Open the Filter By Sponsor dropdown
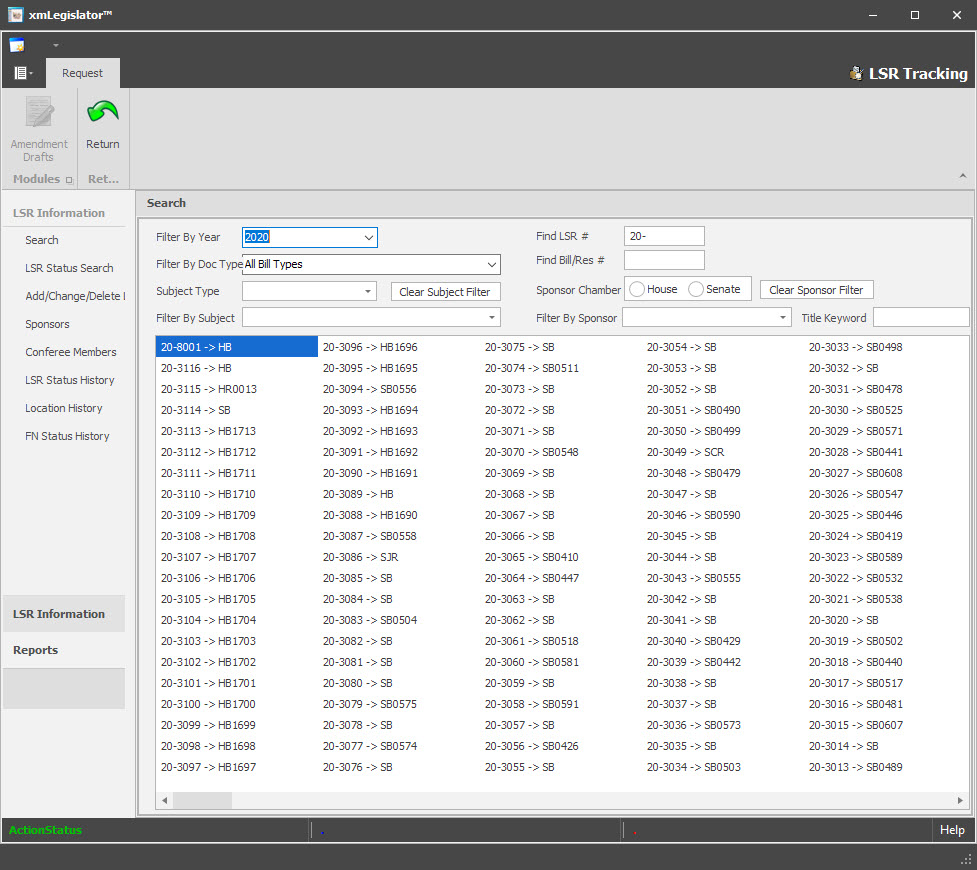Screen dimensions: 977x870 pyautogui.click(x=783, y=318)
